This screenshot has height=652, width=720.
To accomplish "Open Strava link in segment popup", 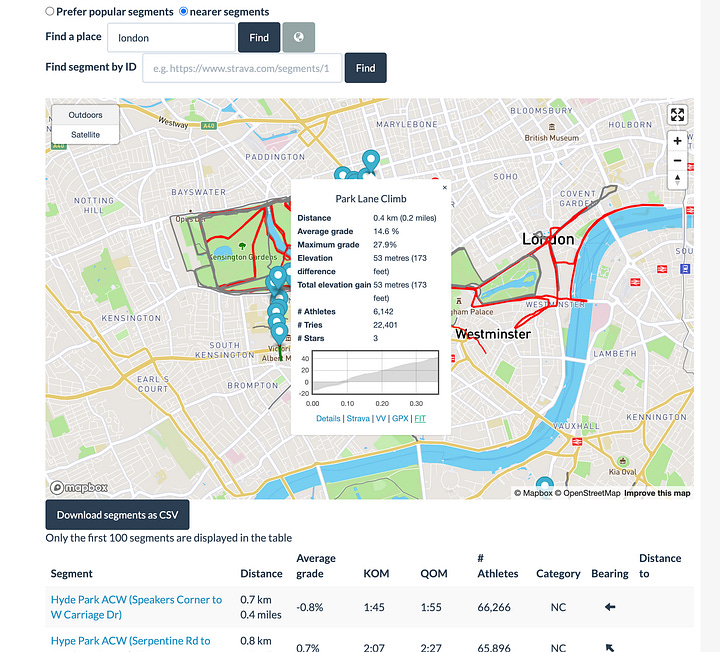I will pos(358,418).
